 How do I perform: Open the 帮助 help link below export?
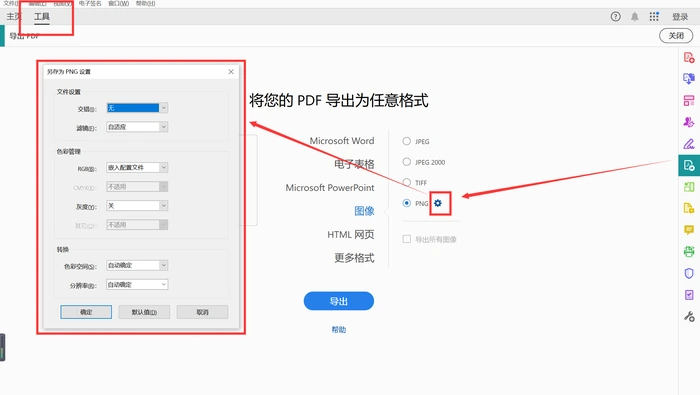(339, 329)
